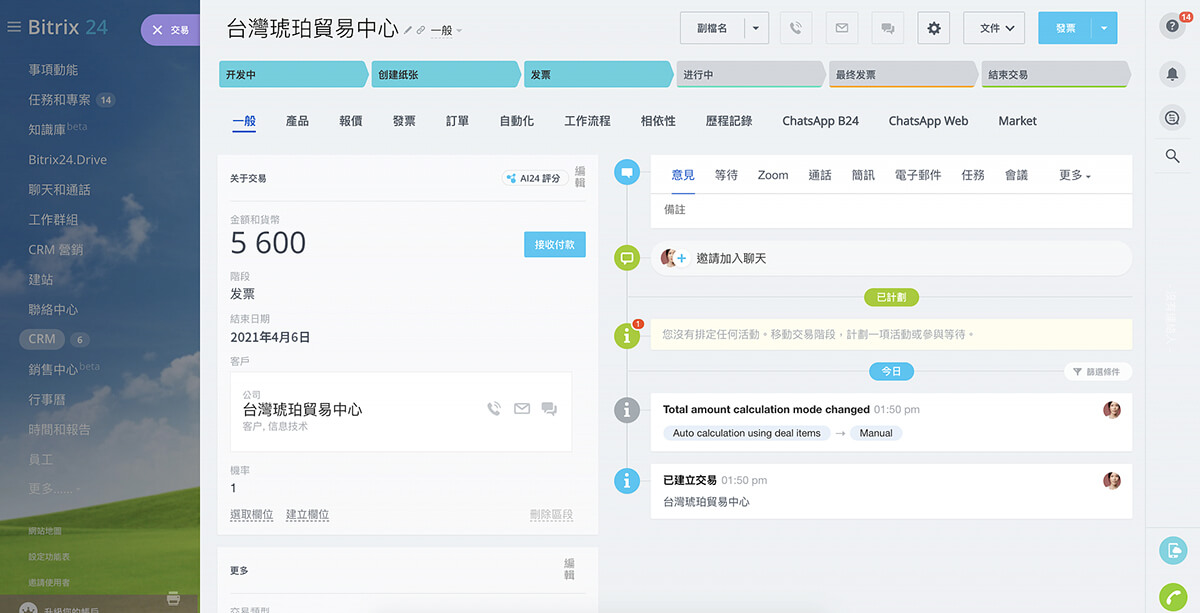Click user avatar on amount calculation entry
Image resolution: width=1200 pixels, height=613 pixels.
point(1112,410)
